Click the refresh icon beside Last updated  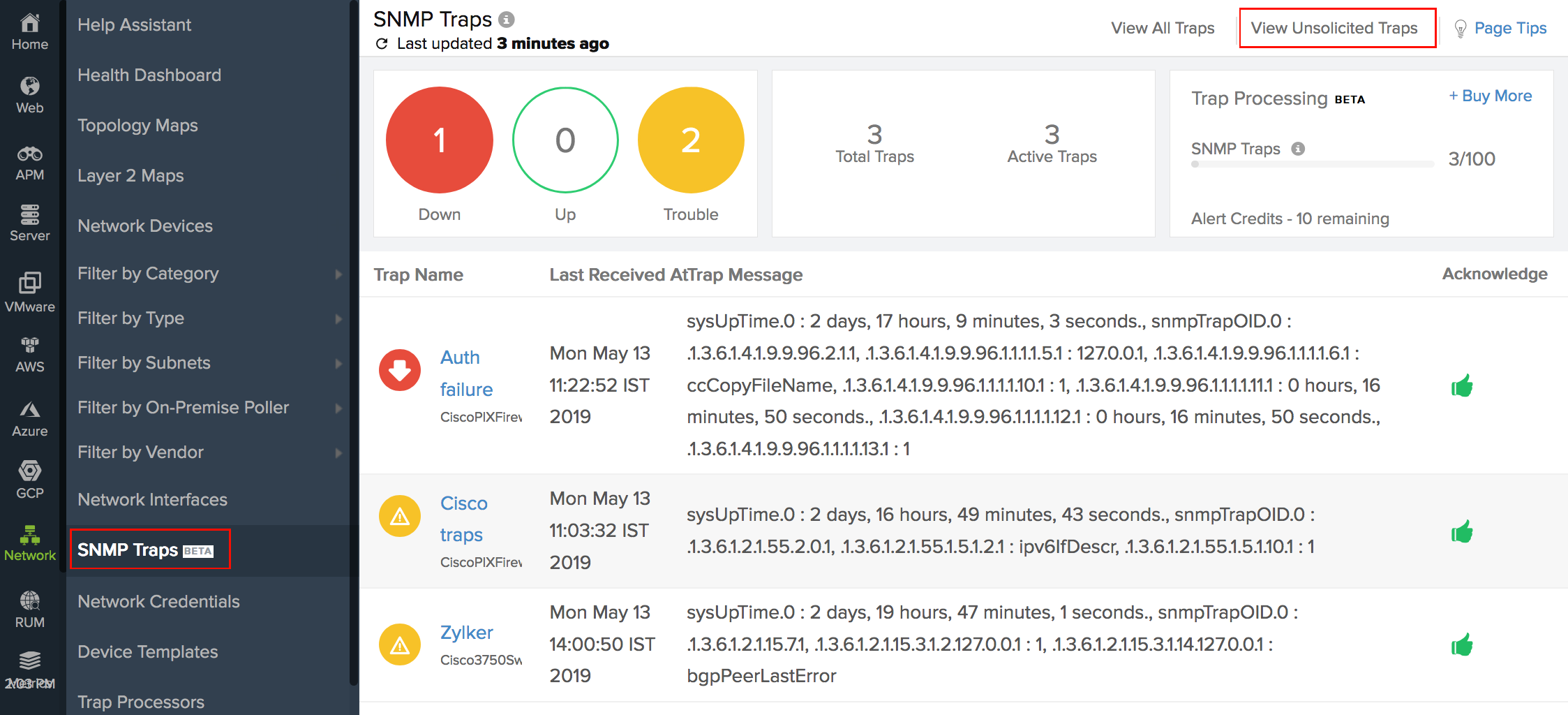(x=382, y=44)
